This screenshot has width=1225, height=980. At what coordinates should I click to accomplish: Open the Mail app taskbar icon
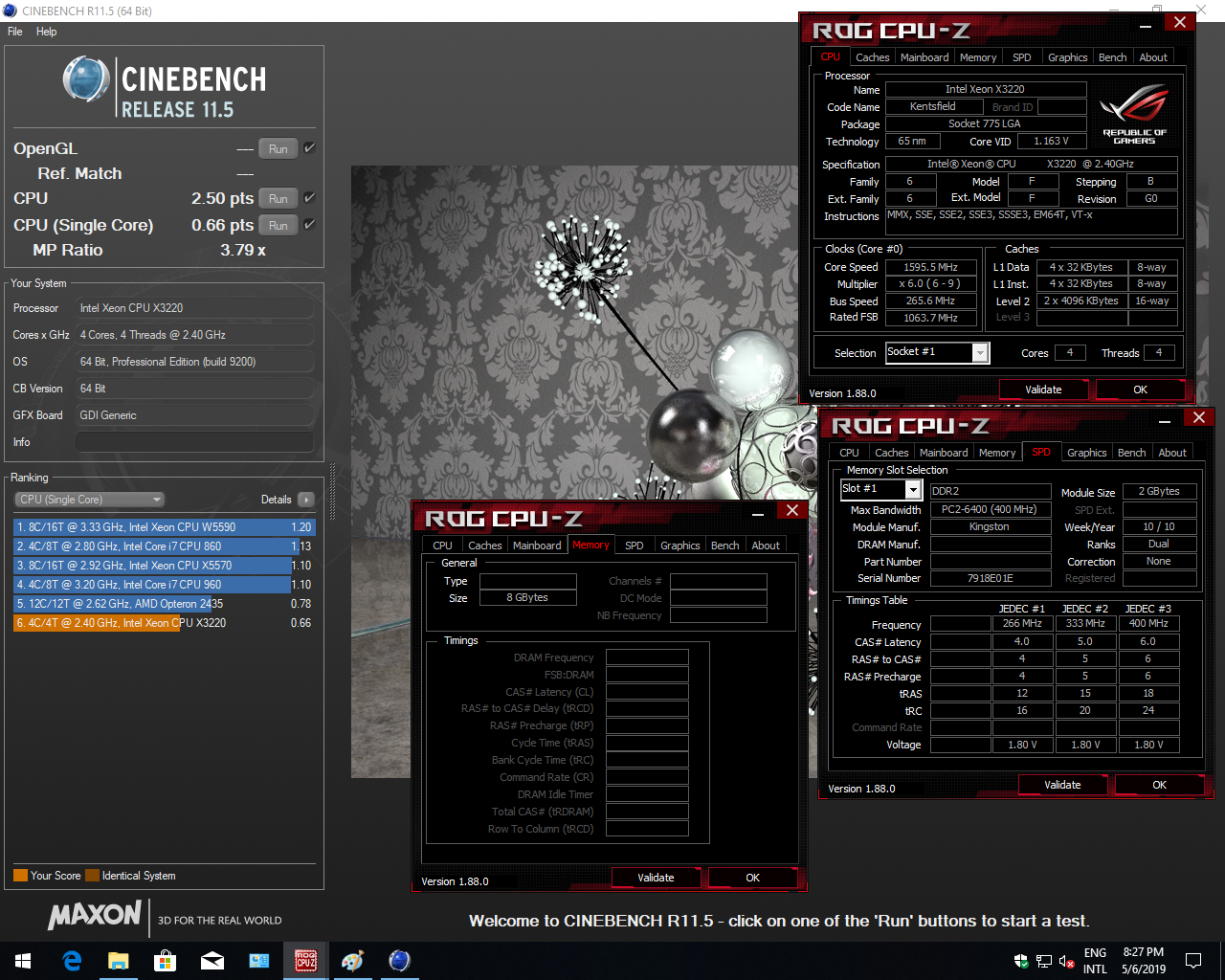pyautogui.click(x=212, y=960)
